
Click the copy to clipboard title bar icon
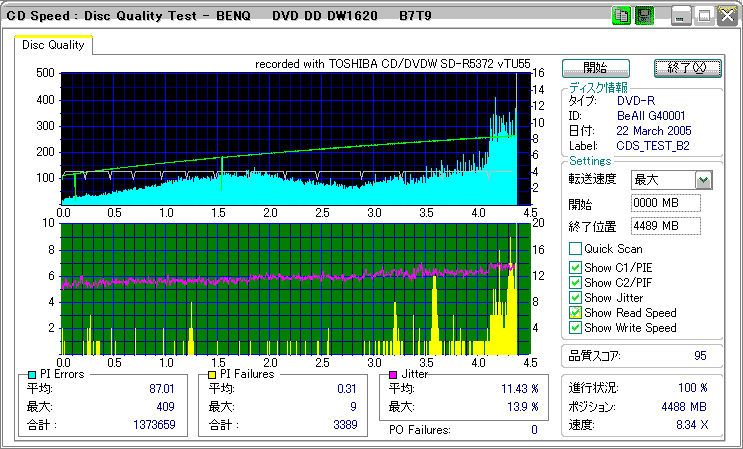coord(621,16)
